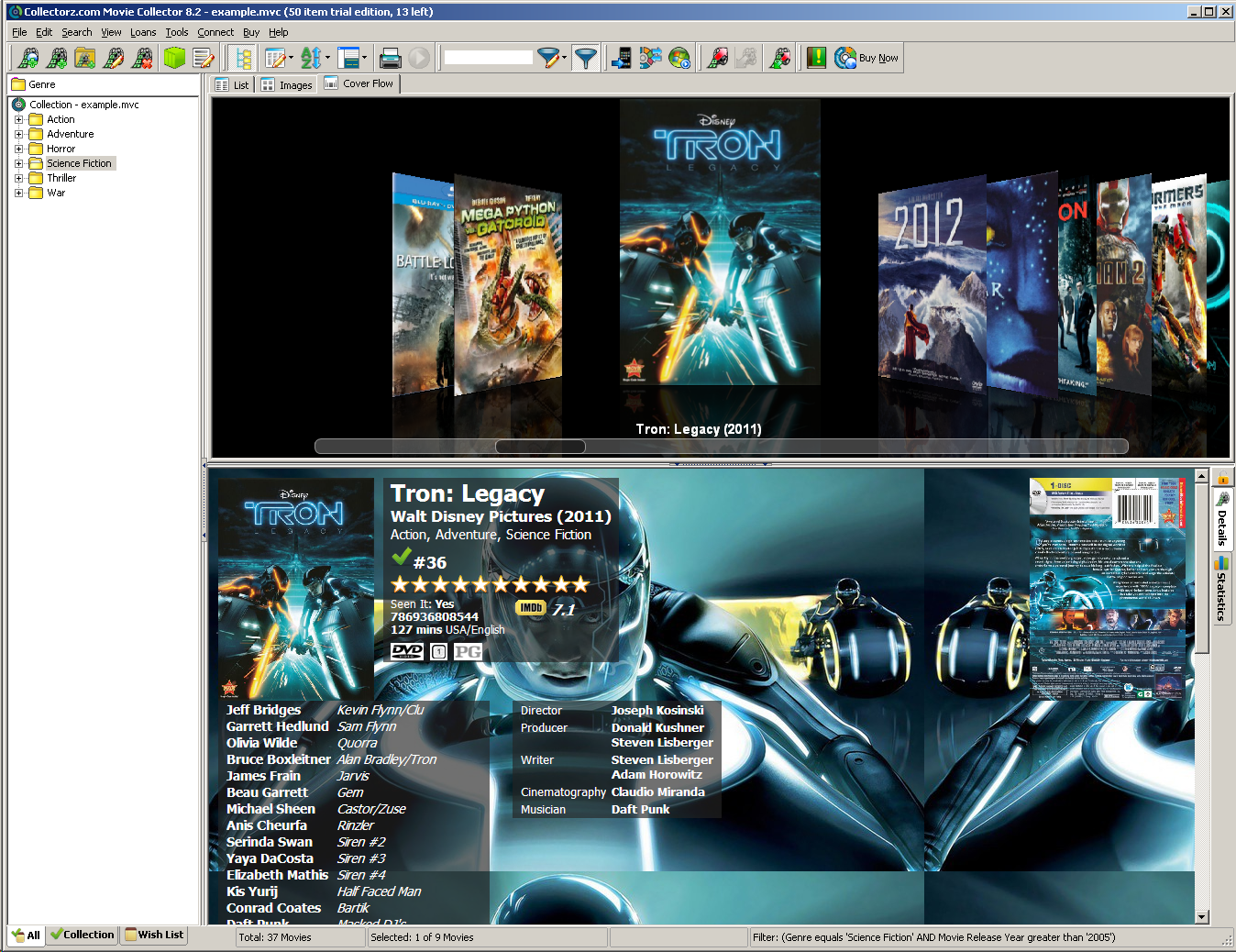Click the Add Movies from folder icon

85,58
